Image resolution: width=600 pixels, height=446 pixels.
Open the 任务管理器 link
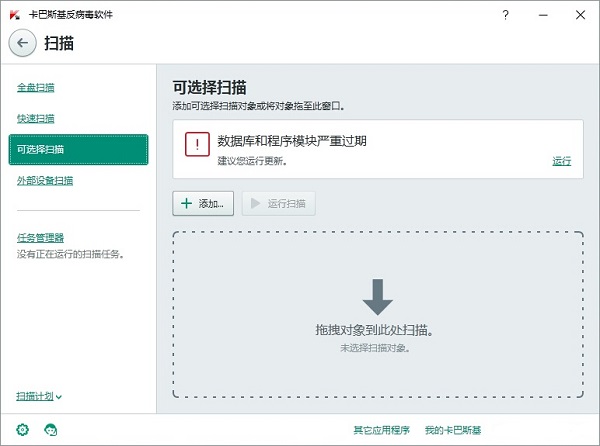pos(41,238)
